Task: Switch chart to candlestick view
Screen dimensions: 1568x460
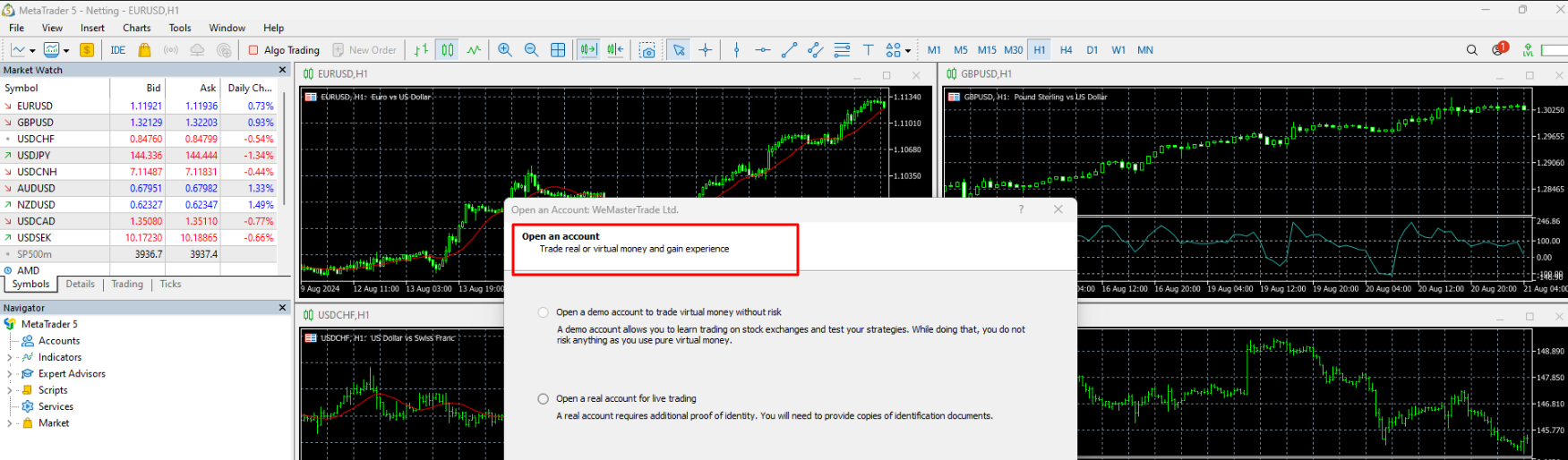Action: tap(448, 50)
